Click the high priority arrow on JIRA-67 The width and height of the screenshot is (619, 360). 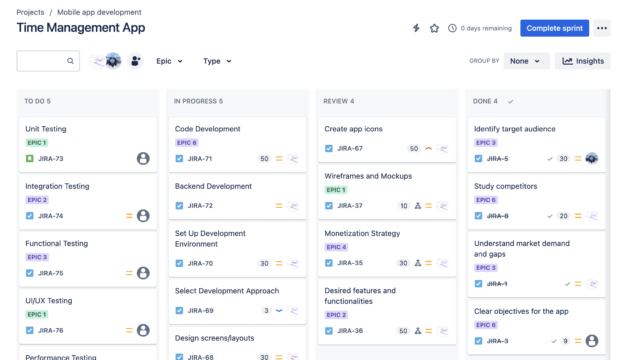428,148
